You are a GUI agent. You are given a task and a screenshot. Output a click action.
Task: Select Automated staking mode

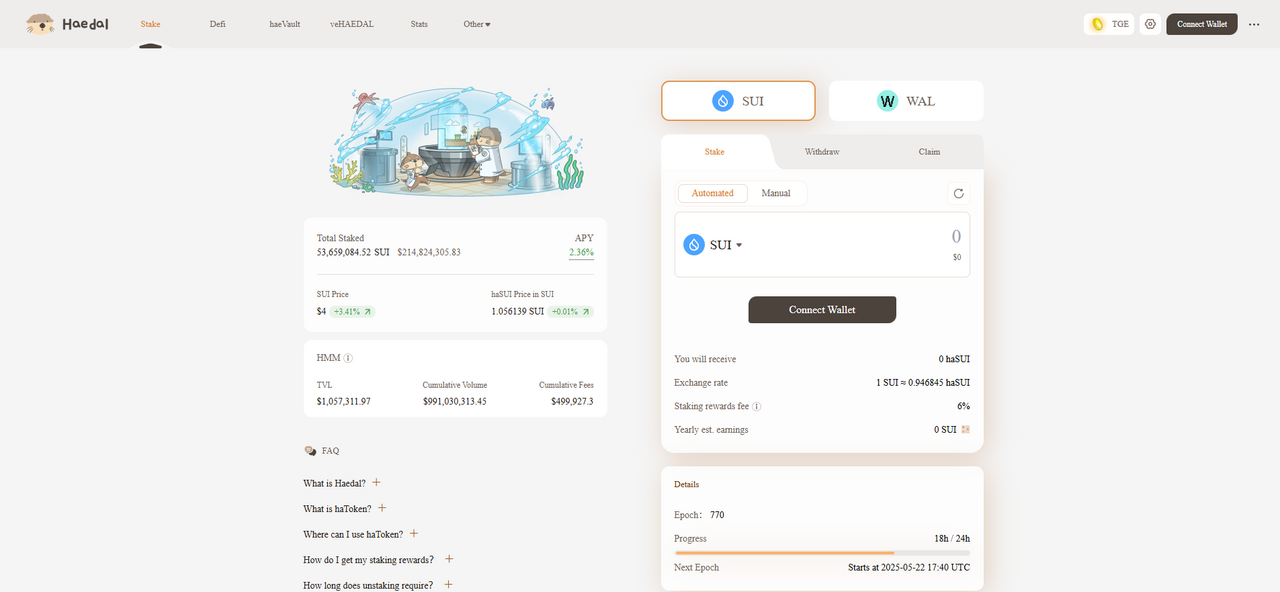712,193
